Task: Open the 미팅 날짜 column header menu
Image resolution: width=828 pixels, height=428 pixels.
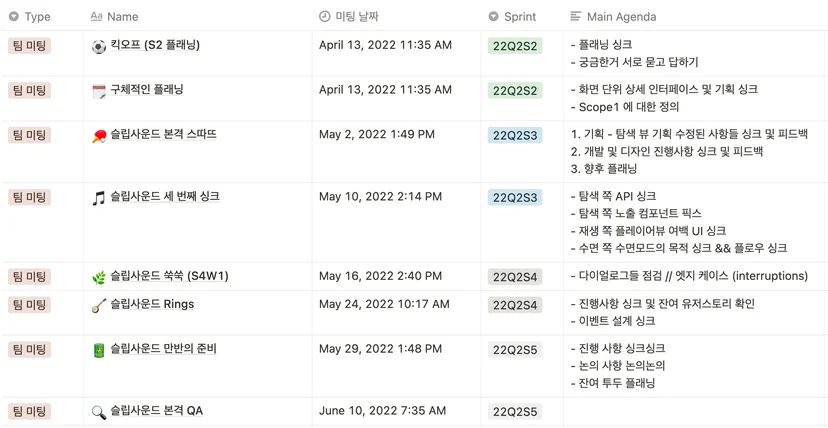Action: [349, 17]
